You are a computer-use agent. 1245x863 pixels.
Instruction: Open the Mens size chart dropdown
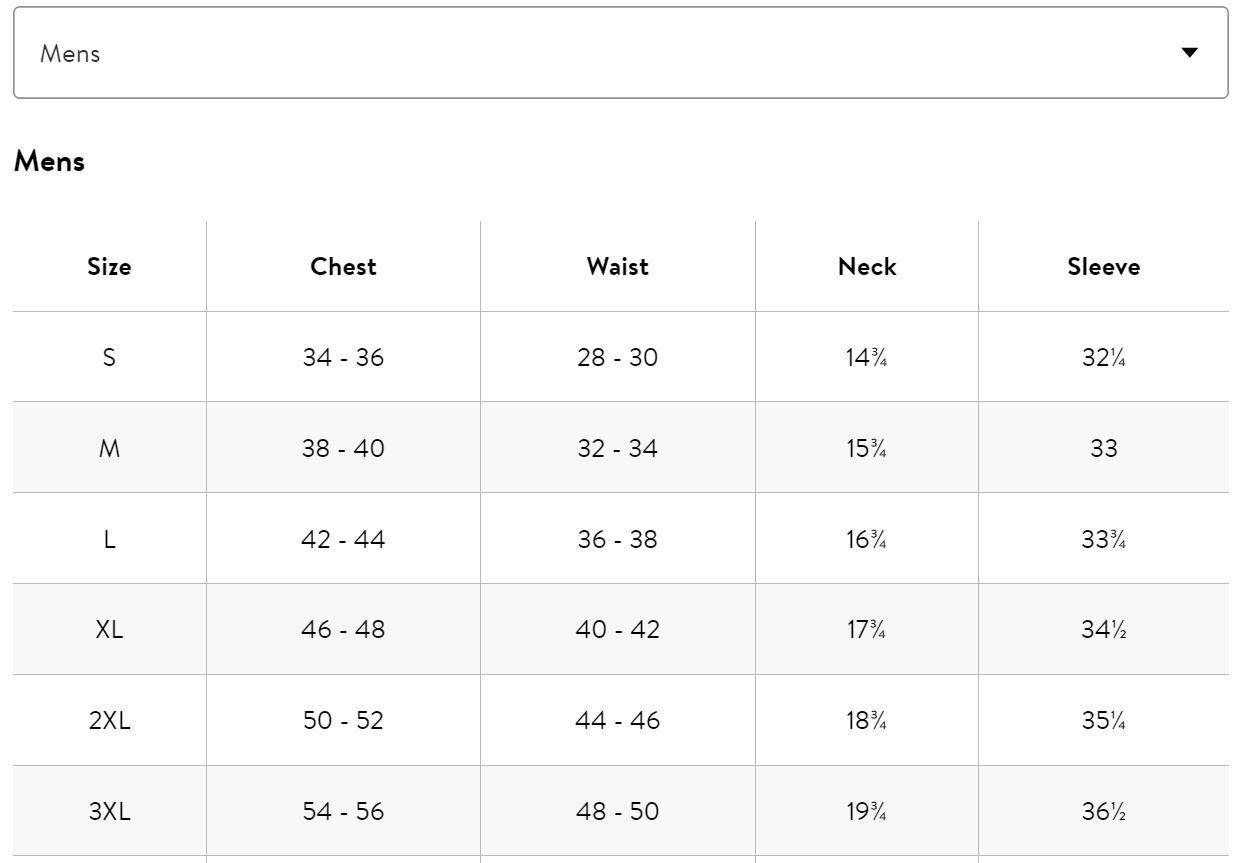[620, 53]
